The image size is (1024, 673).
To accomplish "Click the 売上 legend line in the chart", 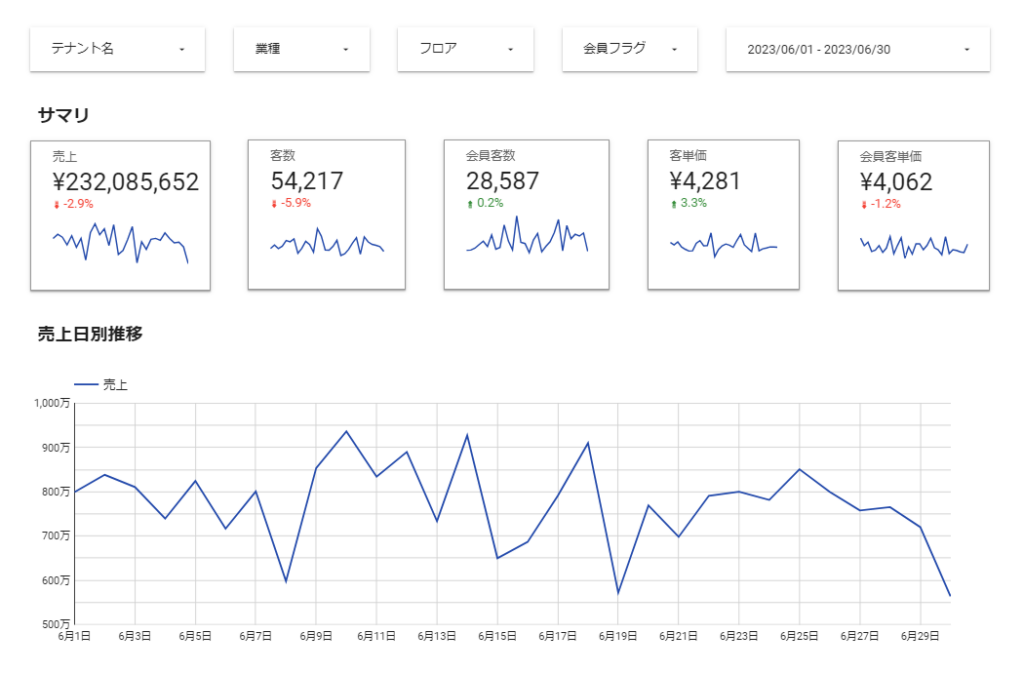I will point(87,384).
